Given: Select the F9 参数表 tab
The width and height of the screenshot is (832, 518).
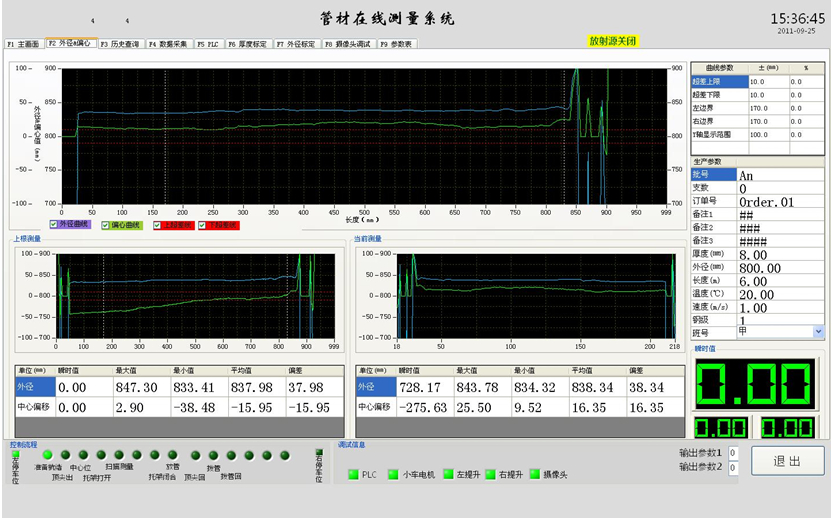Looking at the screenshot, I should coord(396,44).
